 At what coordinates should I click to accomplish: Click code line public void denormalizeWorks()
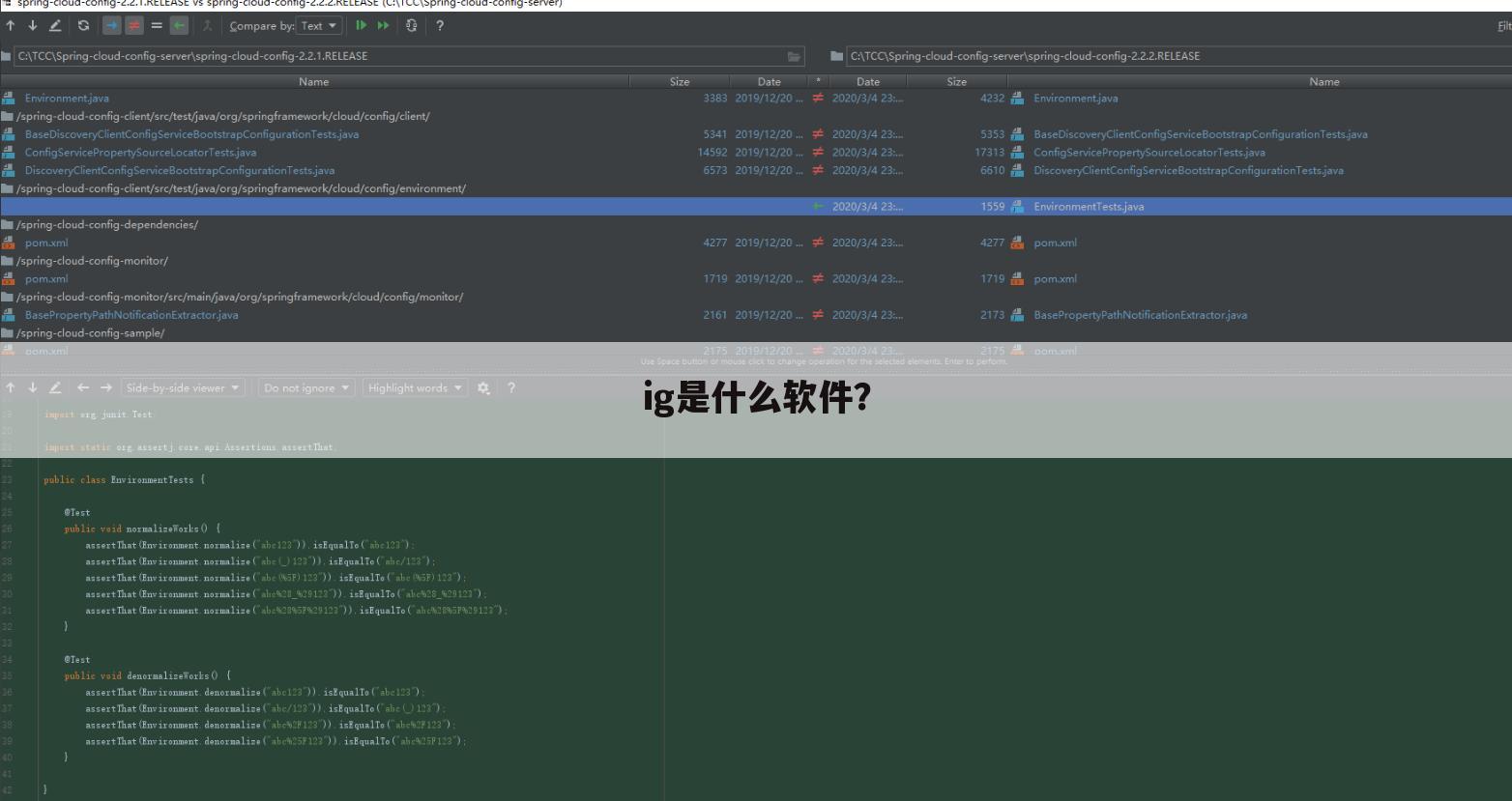click(x=147, y=676)
